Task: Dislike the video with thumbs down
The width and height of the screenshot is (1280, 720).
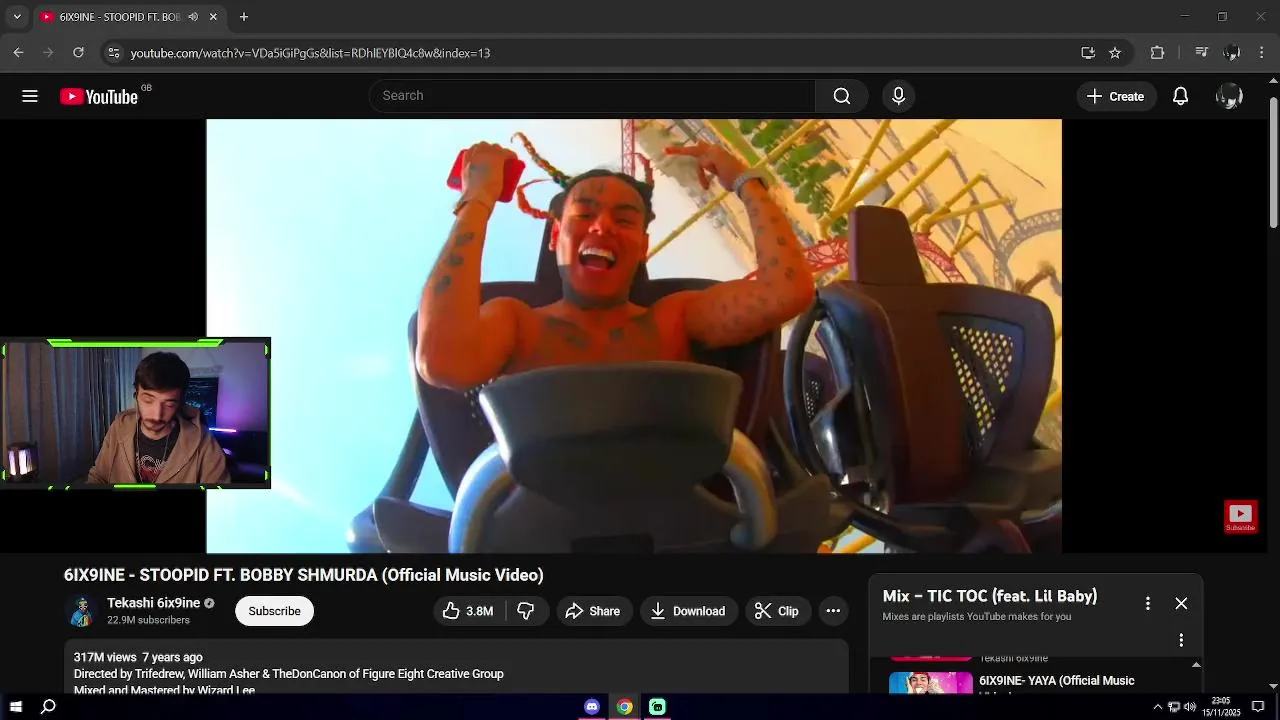Action: coord(526,611)
